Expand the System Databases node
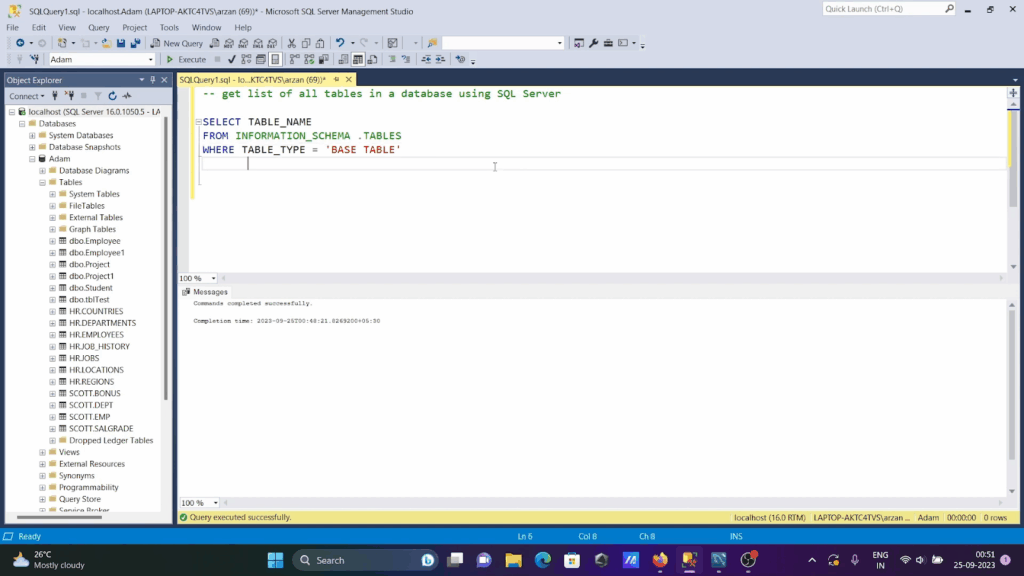Image resolution: width=1024 pixels, height=576 pixels. [x=32, y=135]
